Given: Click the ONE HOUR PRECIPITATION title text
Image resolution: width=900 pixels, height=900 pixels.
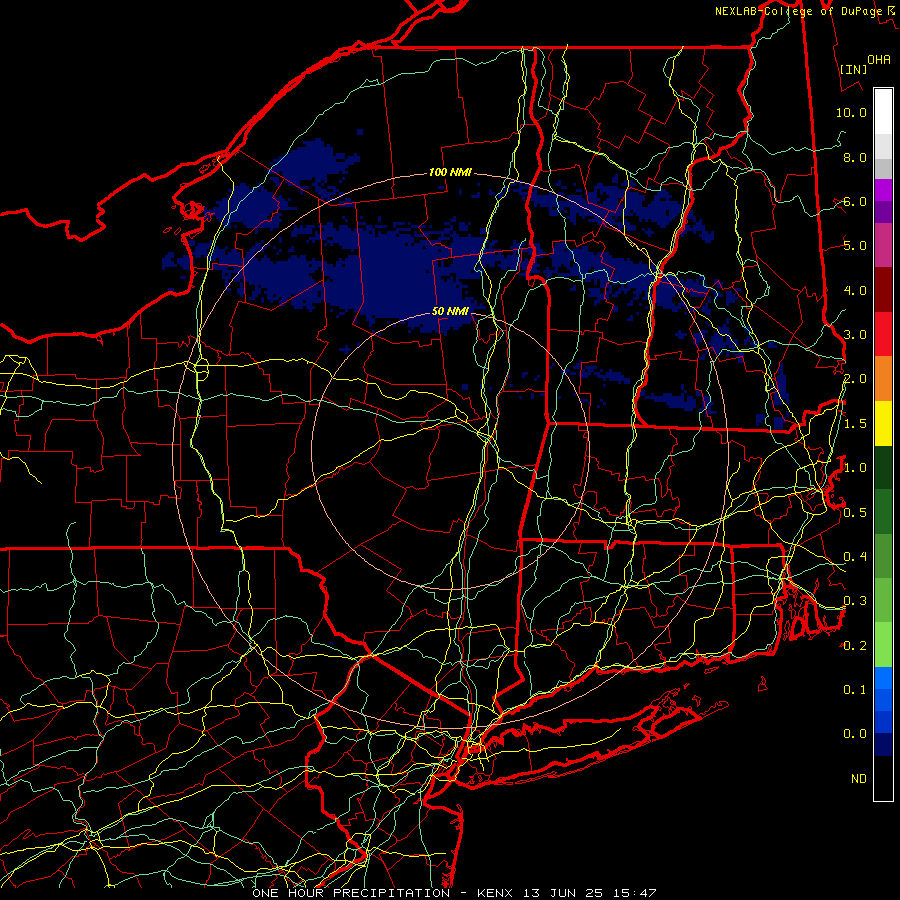Looking at the screenshot, I should click(351, 893).
